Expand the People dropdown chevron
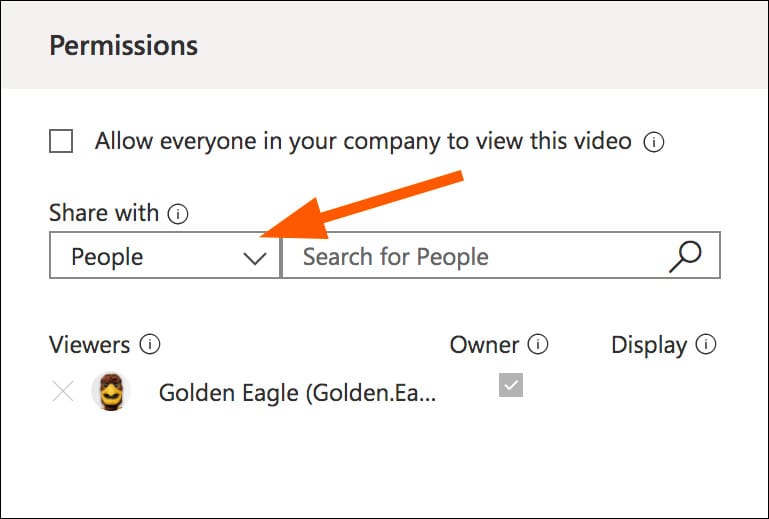Screen dimensions: 769x519 click(256, 258)
